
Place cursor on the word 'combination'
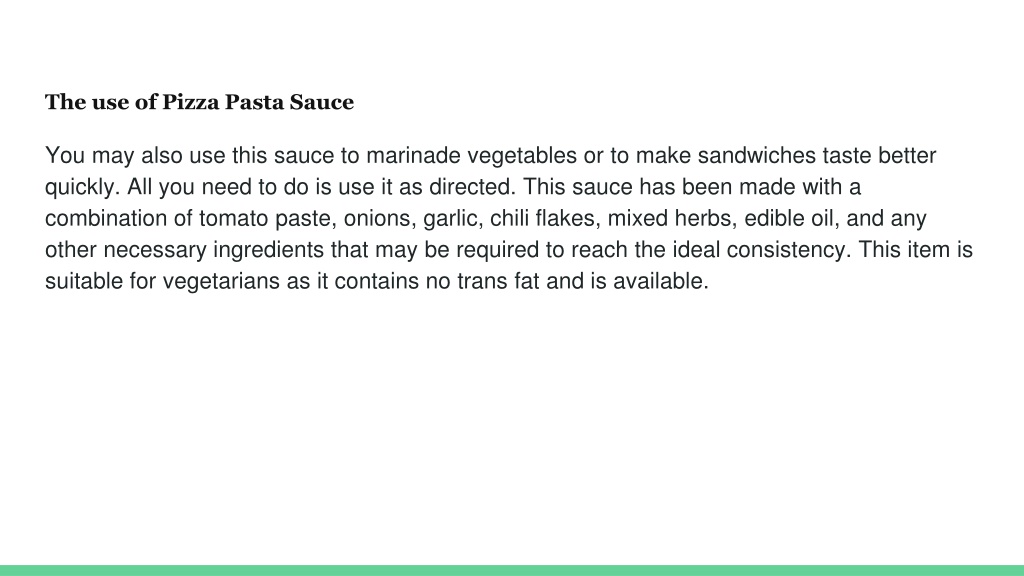106,218
